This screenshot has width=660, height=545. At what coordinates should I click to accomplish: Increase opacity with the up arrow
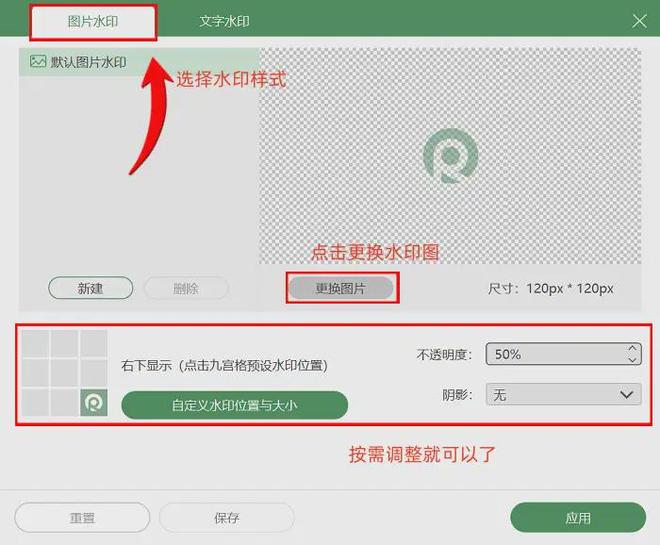click(x=631, y=349)
